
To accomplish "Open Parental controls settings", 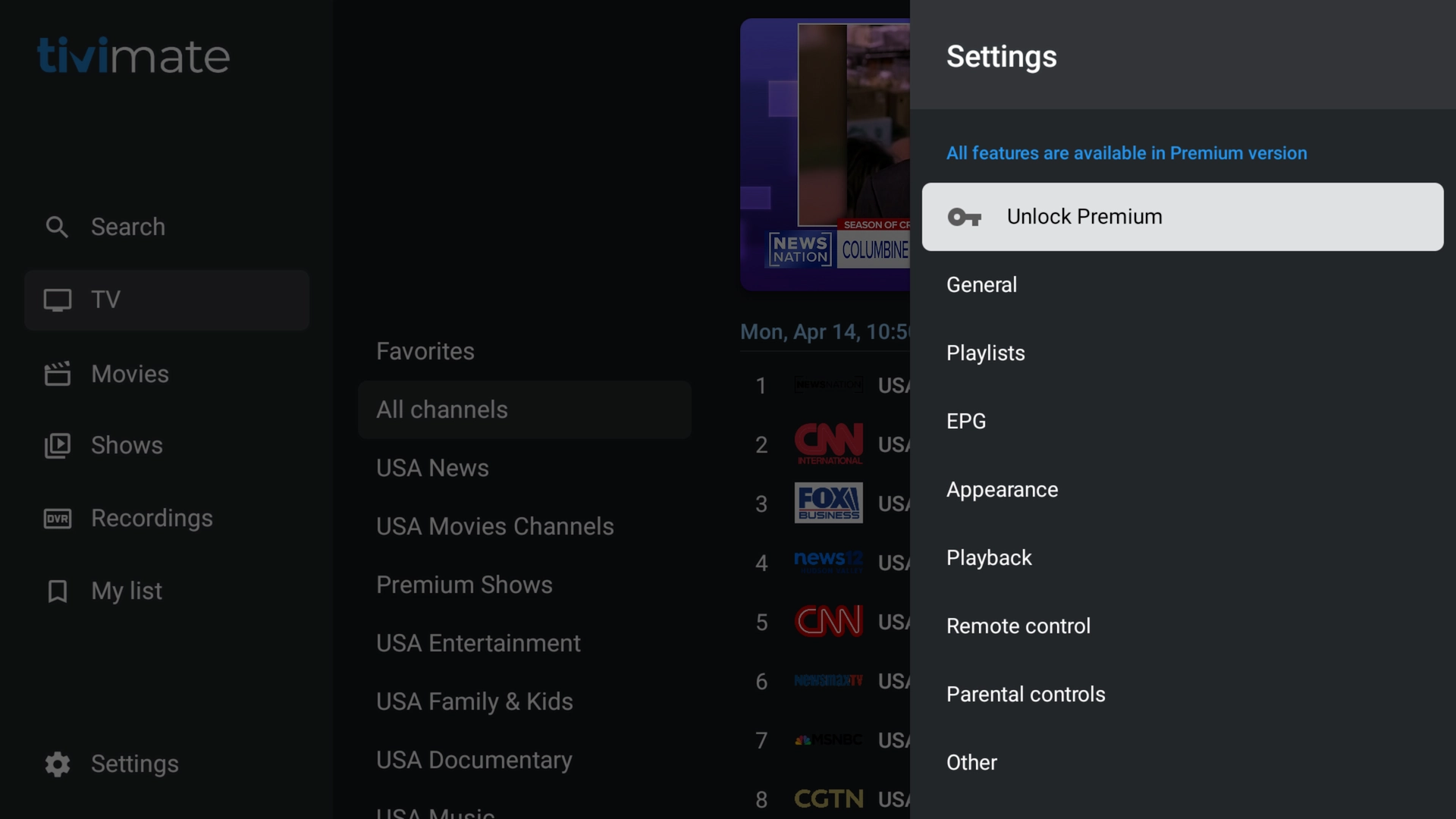I will (x=1182, y=695).
